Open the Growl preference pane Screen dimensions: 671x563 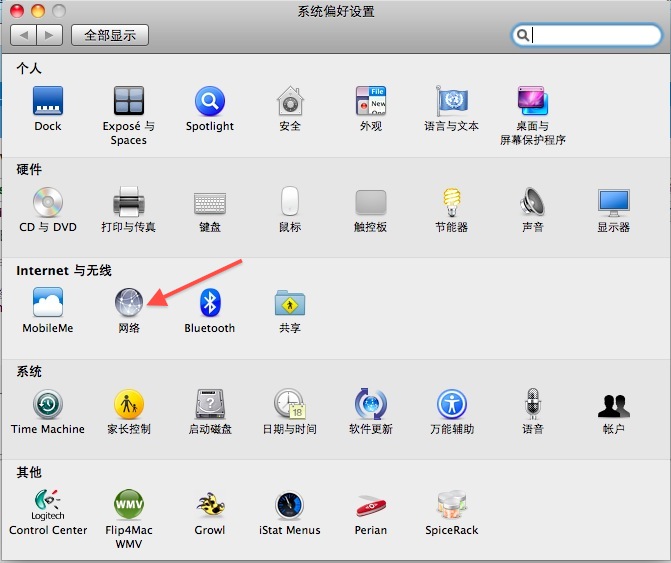209,505
